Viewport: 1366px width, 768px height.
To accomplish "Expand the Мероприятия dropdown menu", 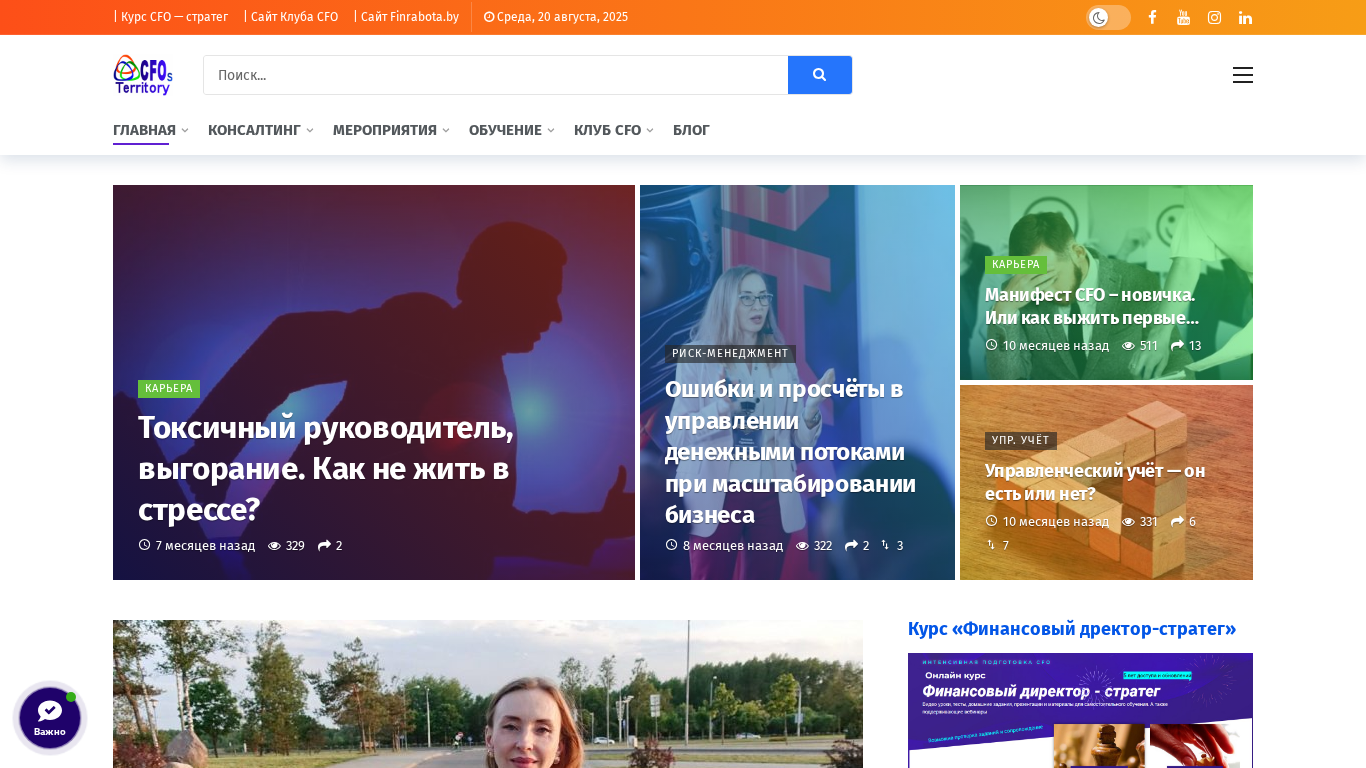I will click(x=391, y=130).
